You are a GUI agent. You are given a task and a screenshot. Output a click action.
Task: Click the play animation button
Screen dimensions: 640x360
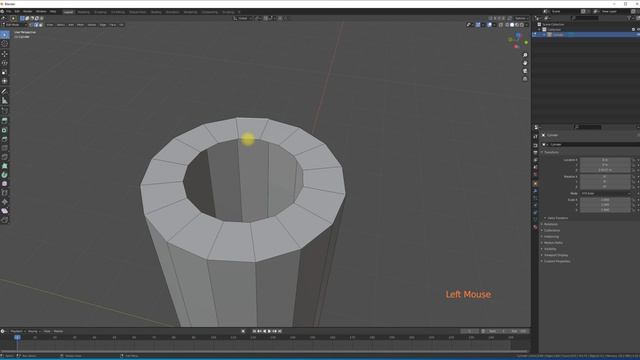pyautogui.click(x=269, y=331)
